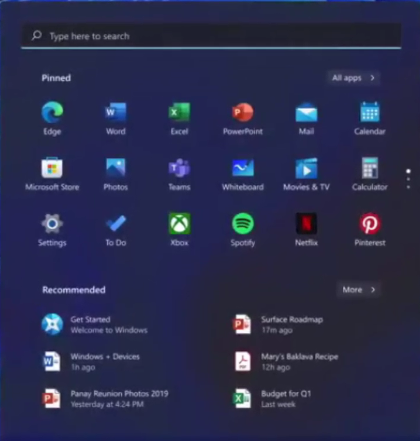The width and height of the screenshot is (420, 441).
Task: Expand More recommended items
Action: click(x=358, y=290)
